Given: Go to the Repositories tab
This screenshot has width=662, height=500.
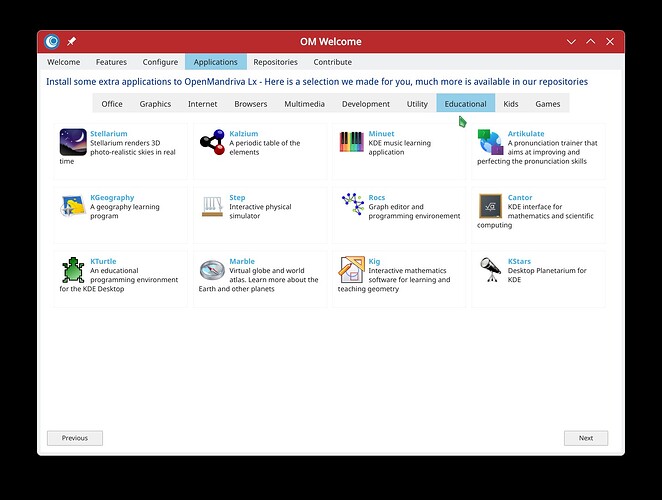Looking at the screenshot, I should (275, 62).
